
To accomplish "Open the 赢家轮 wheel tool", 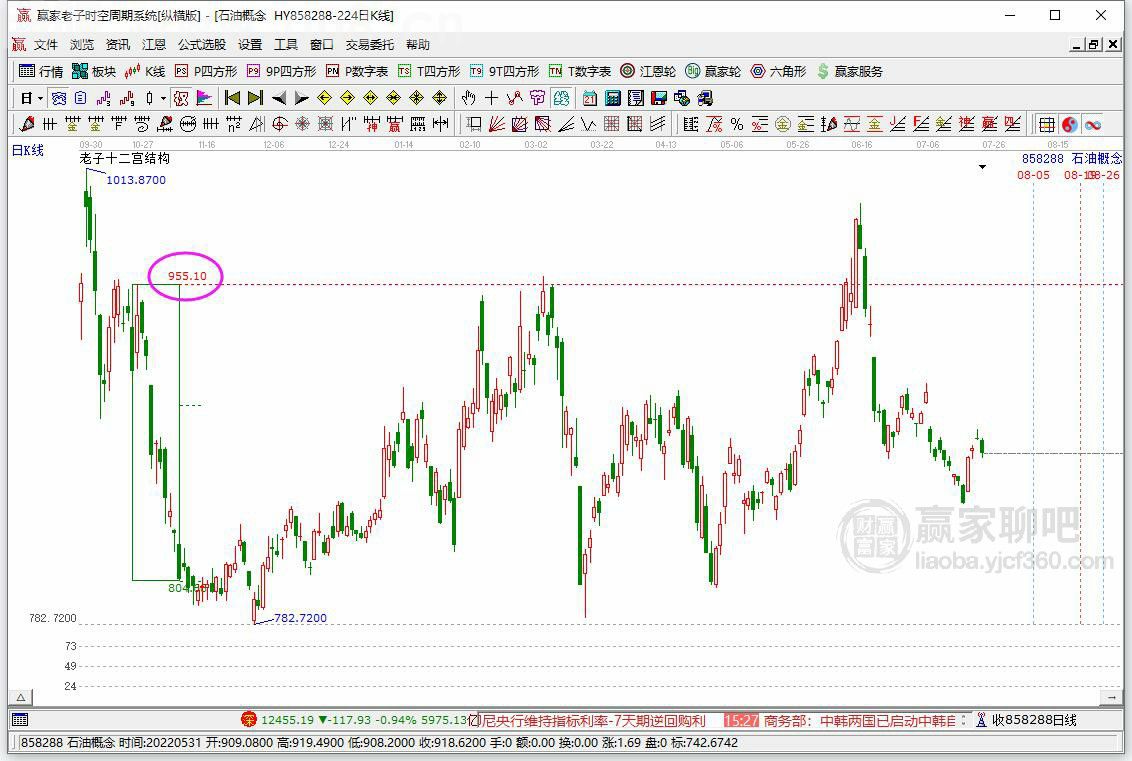I will [x=713, y=71].
